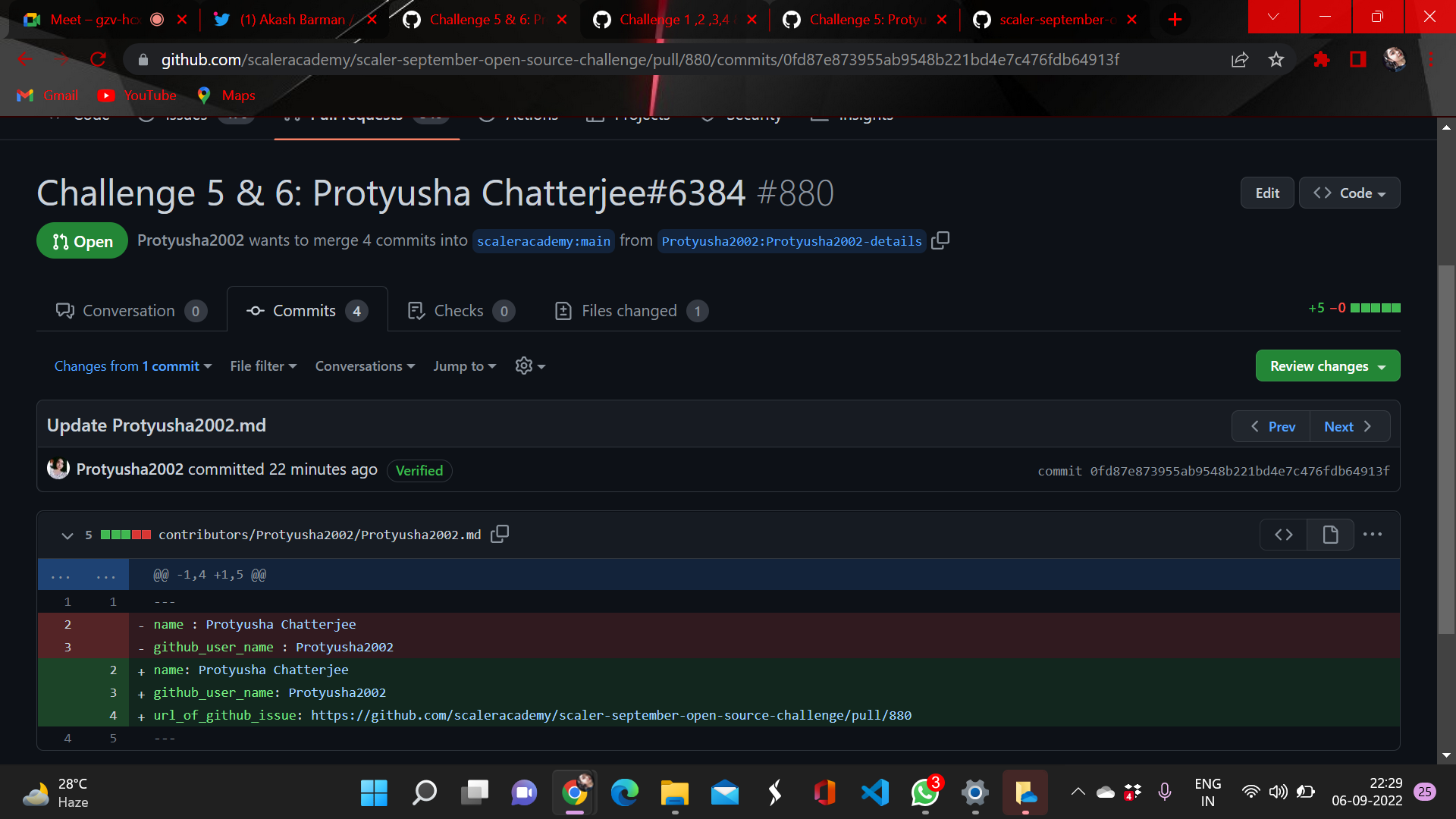Click the Review changes button
1456x819 pixels.
pyautogui.click(x=1327, y=366)
